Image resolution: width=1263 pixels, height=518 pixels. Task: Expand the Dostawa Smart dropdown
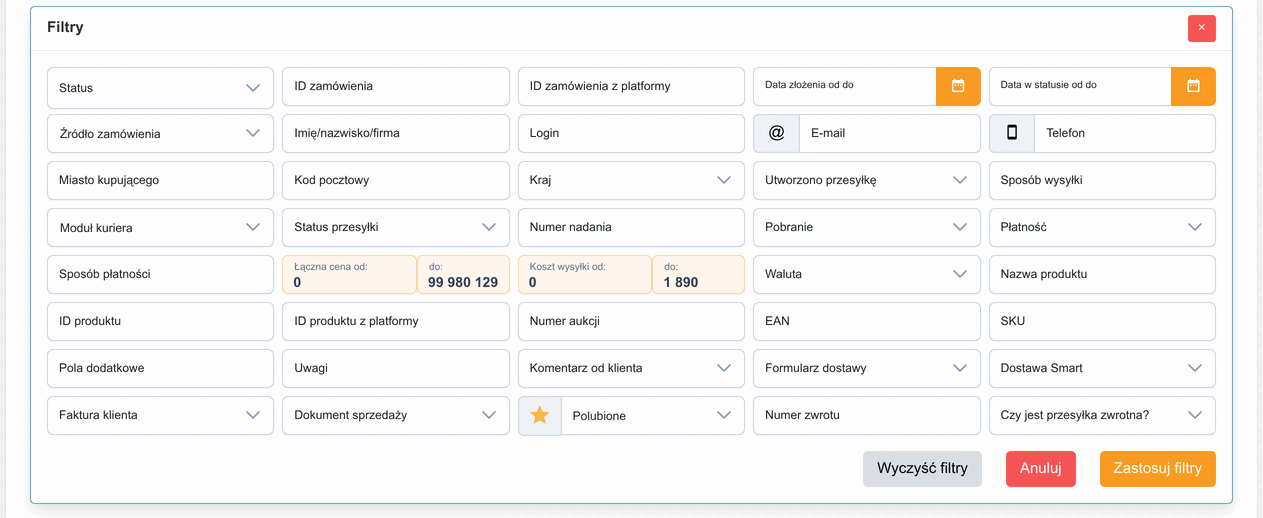(1102, 368)
